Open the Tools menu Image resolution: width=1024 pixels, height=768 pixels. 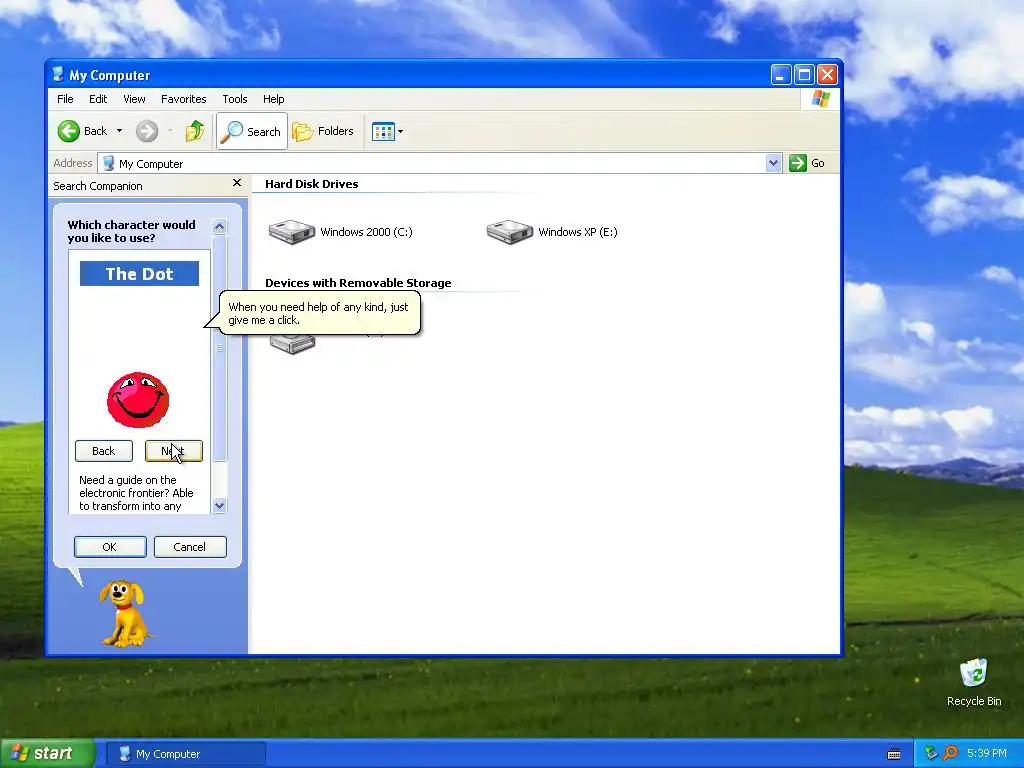tap(234, 99)
